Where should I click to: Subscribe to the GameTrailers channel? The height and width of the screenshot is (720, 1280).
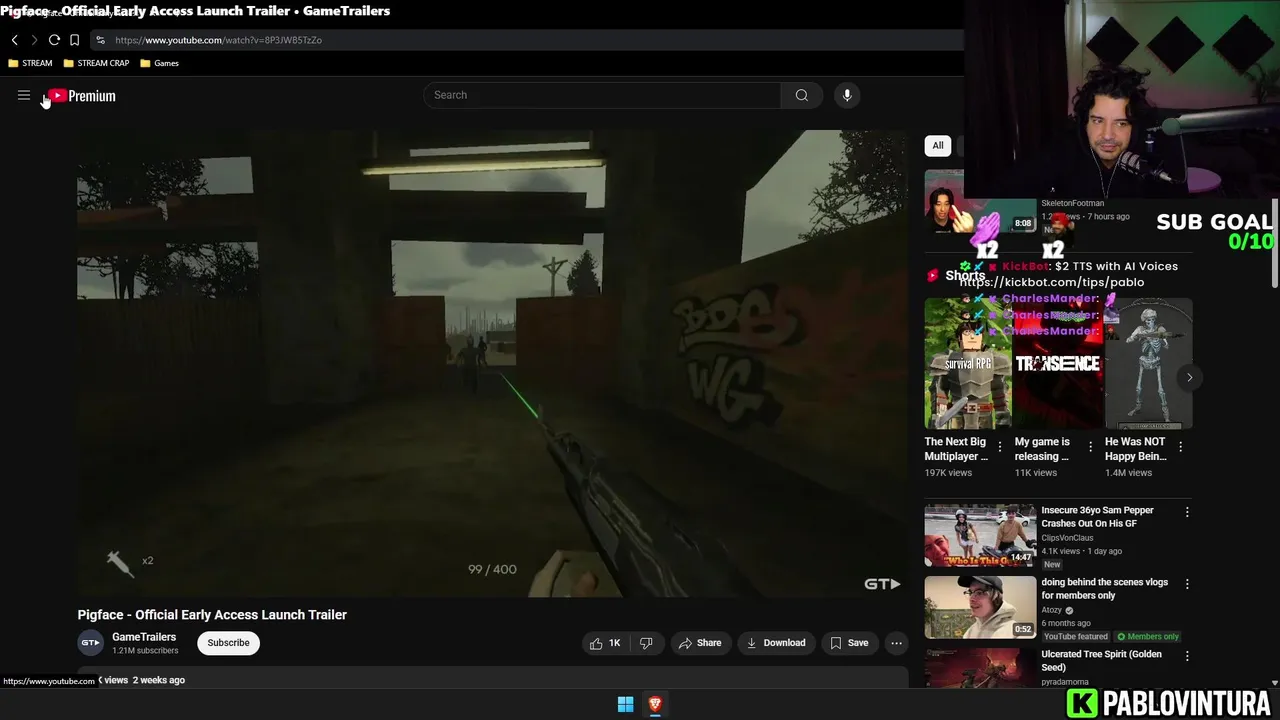229,643
